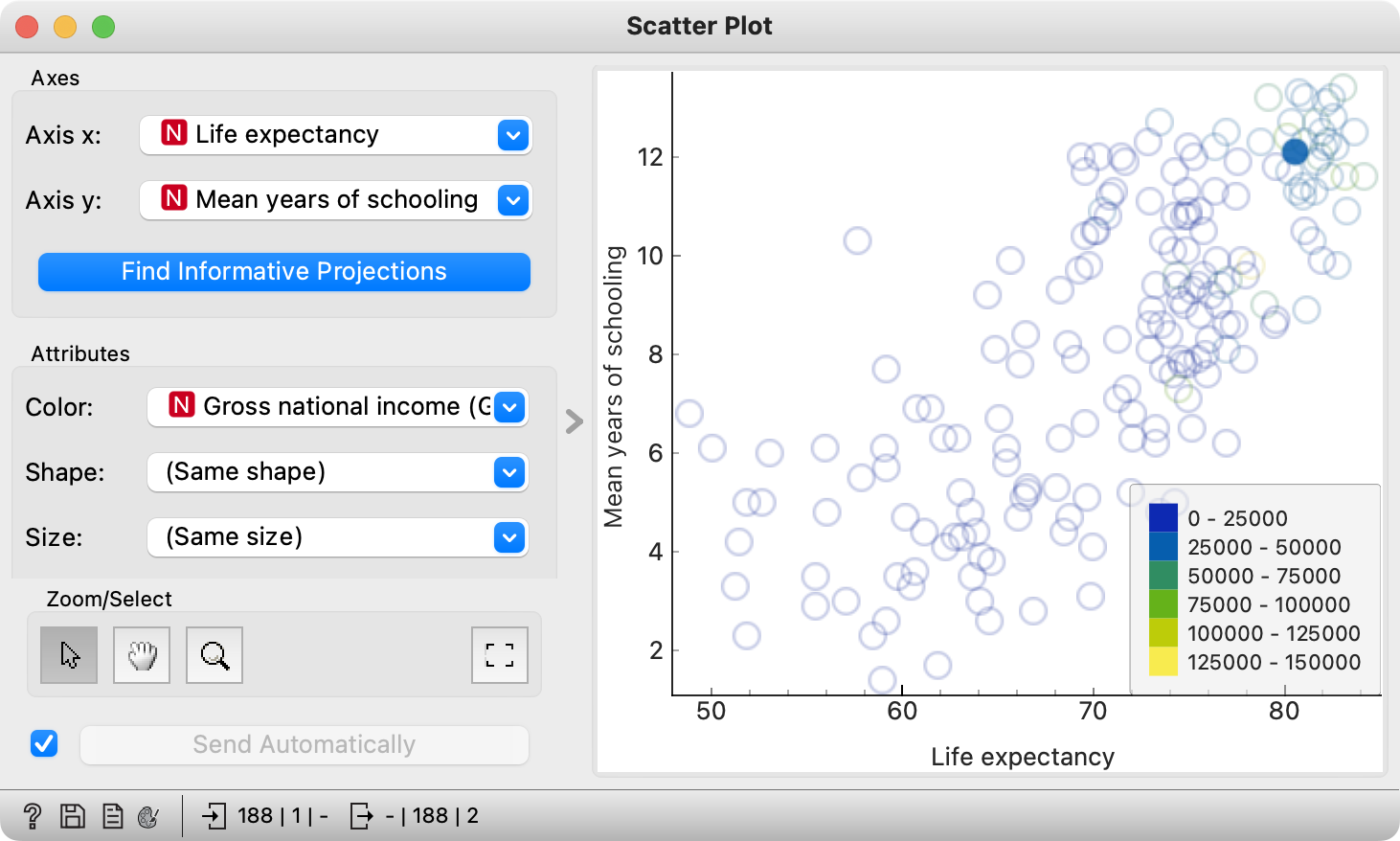Uncheck the Send Automatically checkbox
The width and height of the screenshot is (1400, 841).
tap(44, 743)
